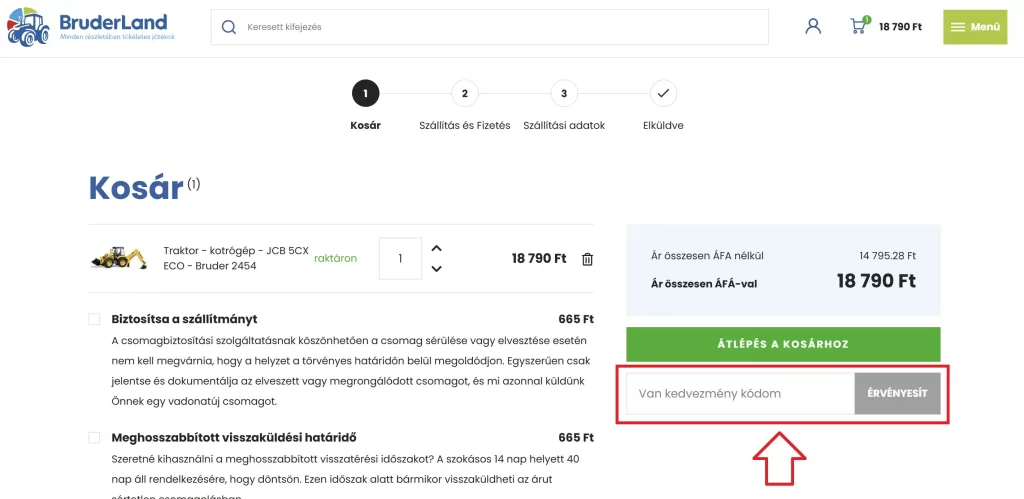Viewport: 1024px width, 499px height.
Task: Open the JCB excavator product thumbnail
Action: tap(119, 257)
